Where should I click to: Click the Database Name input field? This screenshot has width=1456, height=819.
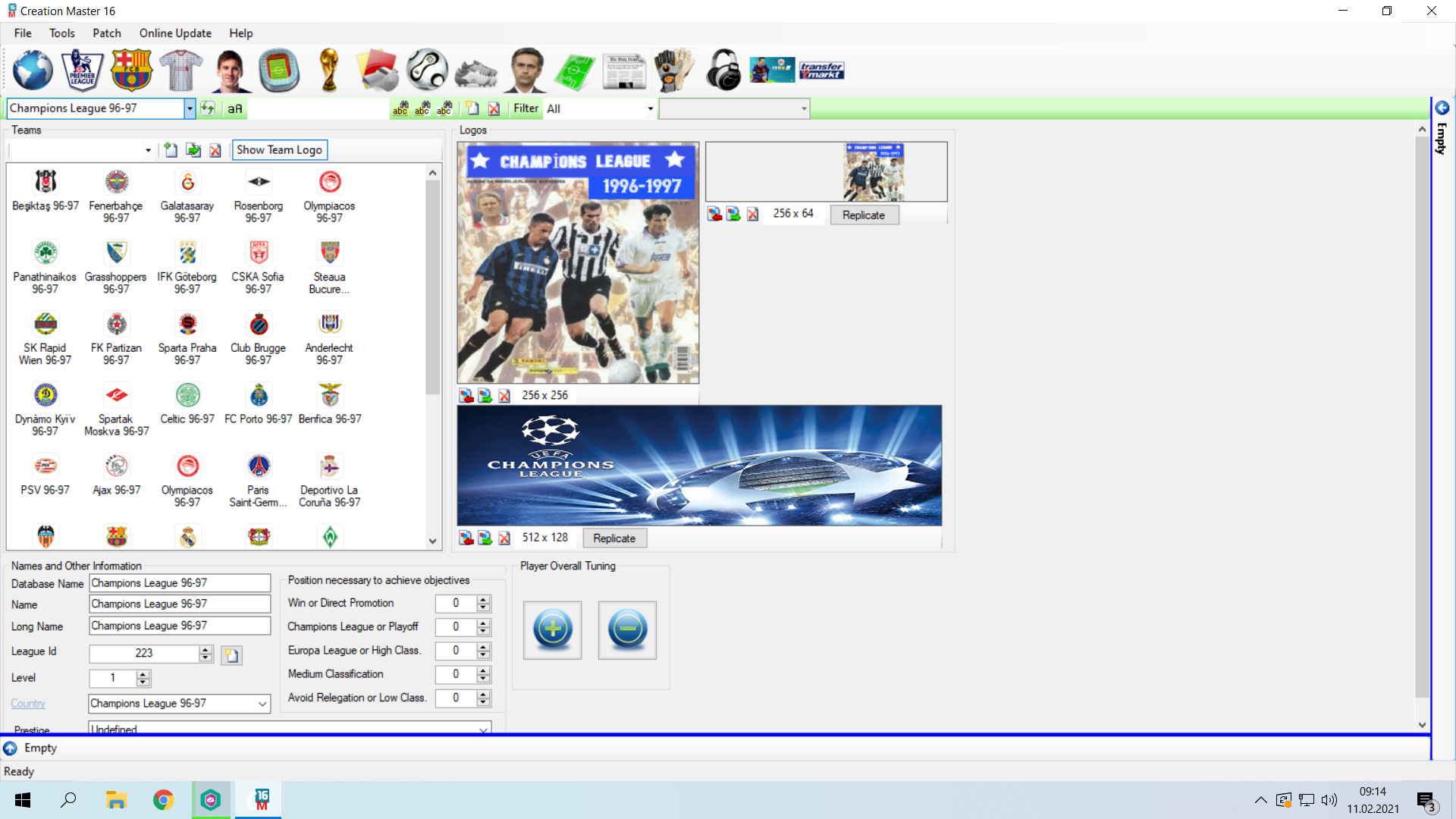pos(180,583)
